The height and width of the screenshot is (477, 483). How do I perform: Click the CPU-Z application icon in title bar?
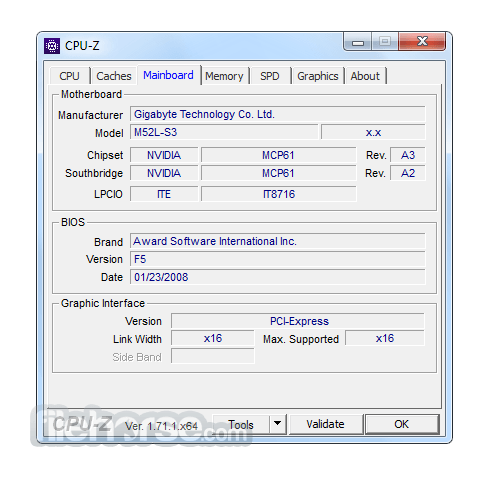tap(52, 46)
